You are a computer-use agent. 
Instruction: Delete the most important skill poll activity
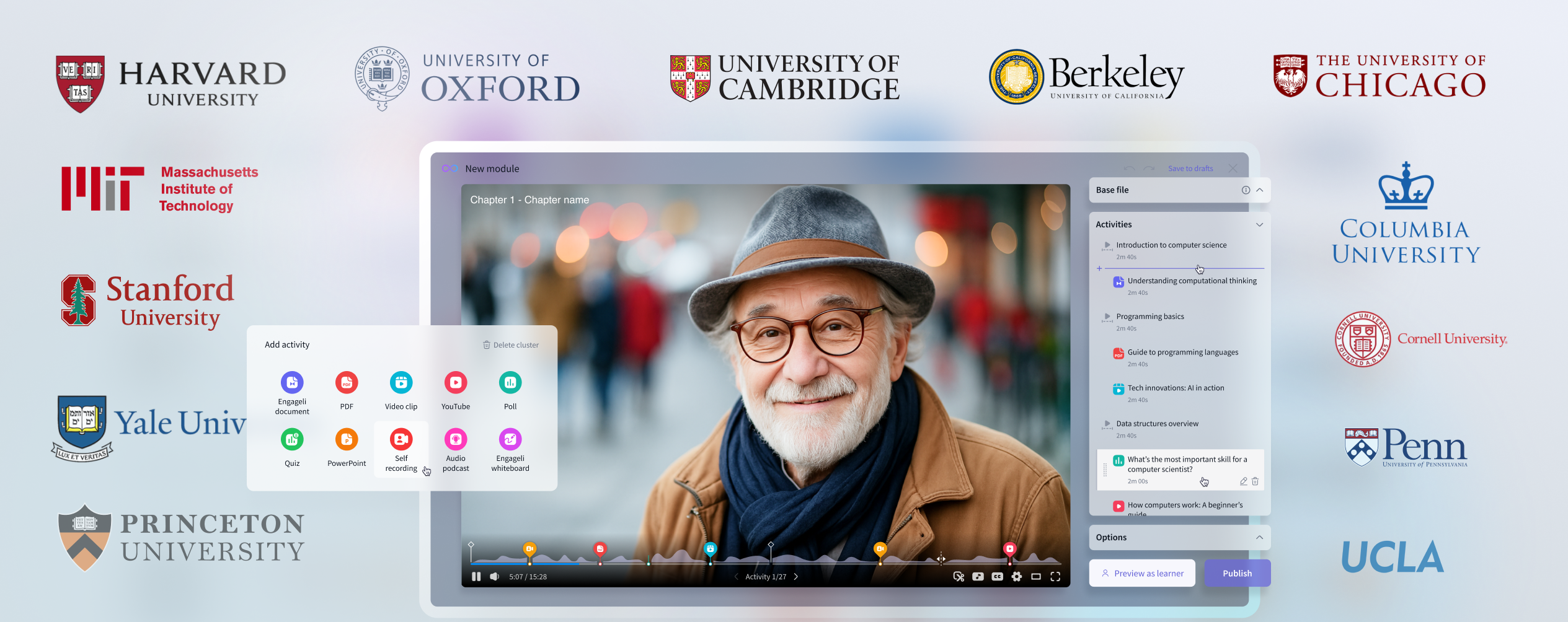pos(1255,481)
